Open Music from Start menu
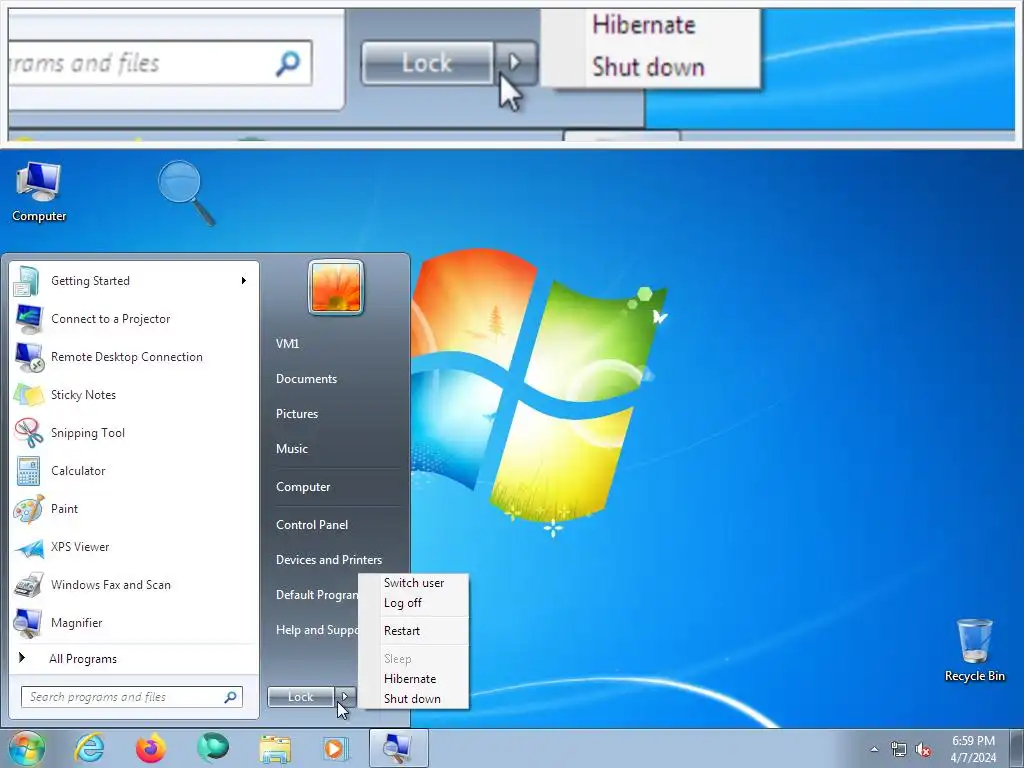Screen dimensions: 1024x768 coord(292,449)
